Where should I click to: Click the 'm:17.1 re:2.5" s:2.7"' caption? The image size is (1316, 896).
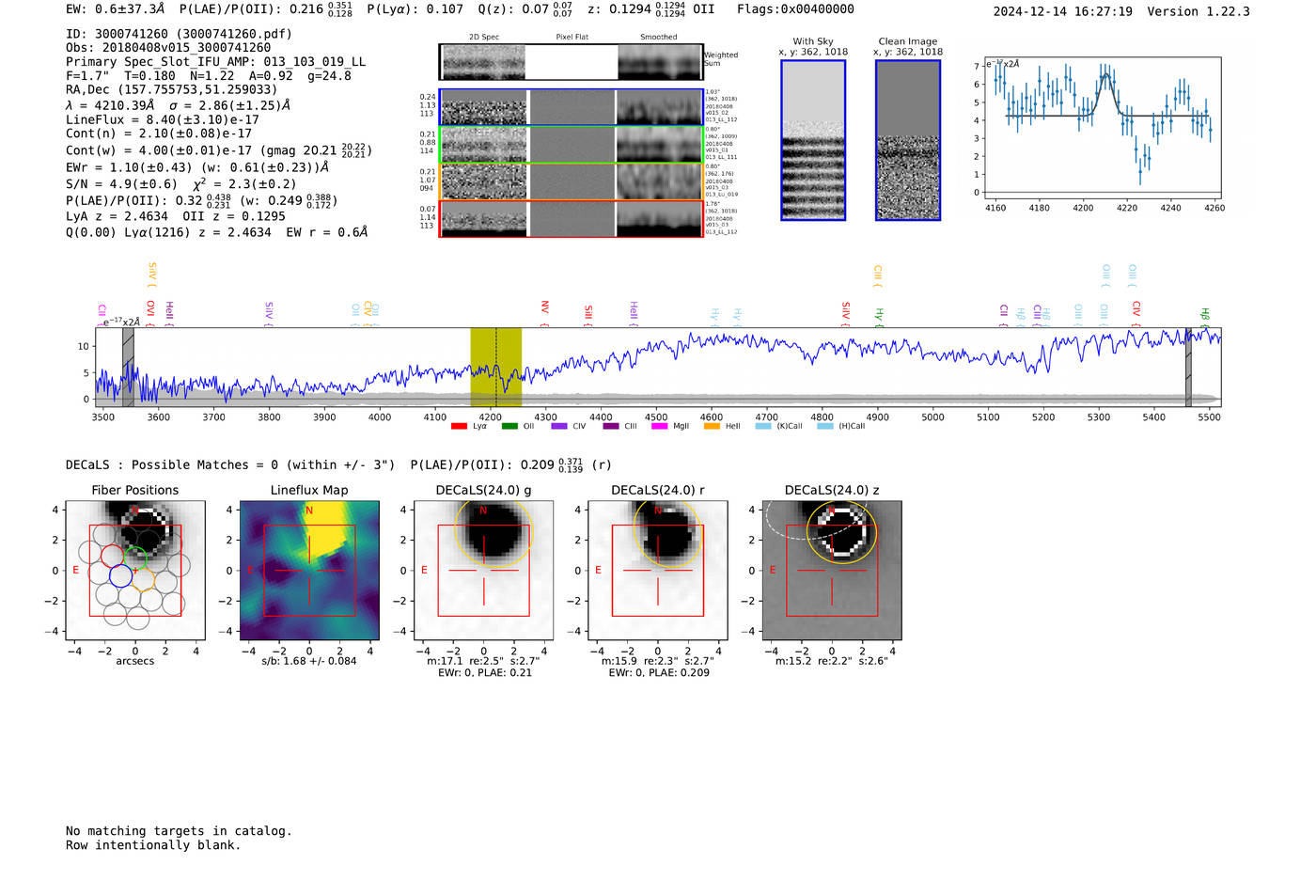[483, 661]
